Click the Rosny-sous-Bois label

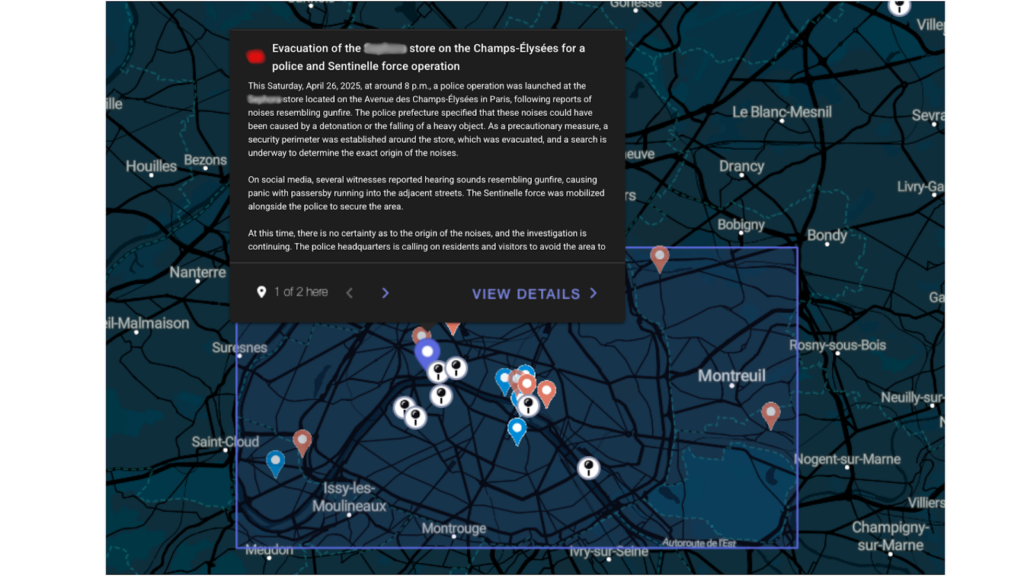point(837,345)
